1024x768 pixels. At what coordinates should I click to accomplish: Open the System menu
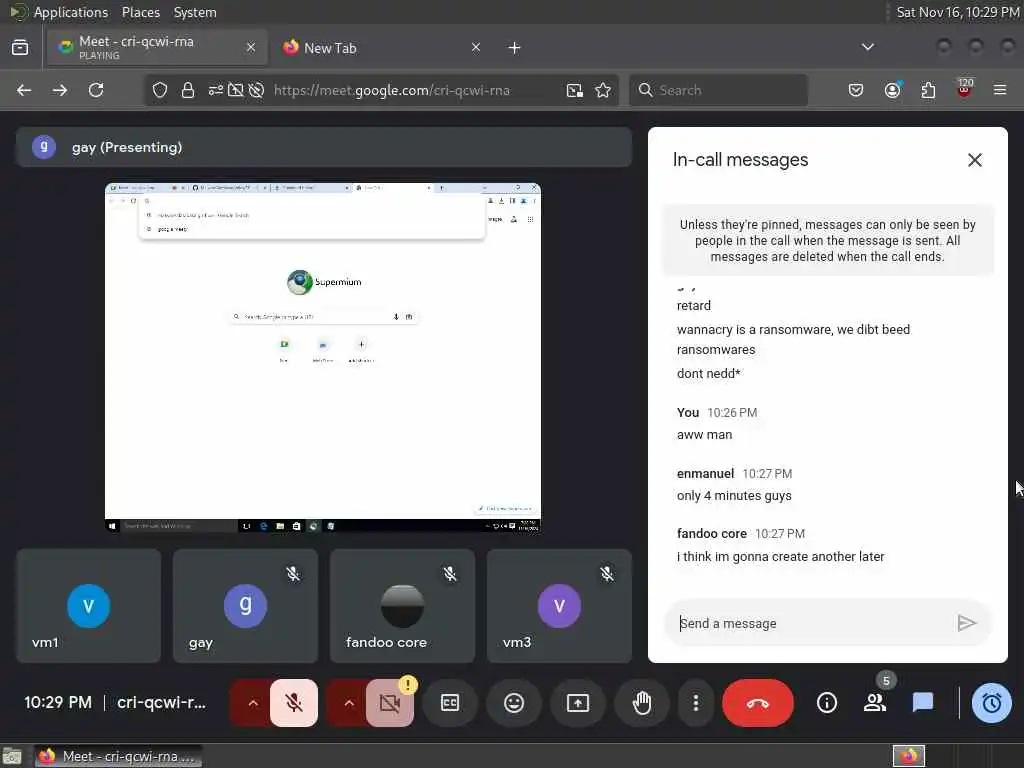coord(195,12)
